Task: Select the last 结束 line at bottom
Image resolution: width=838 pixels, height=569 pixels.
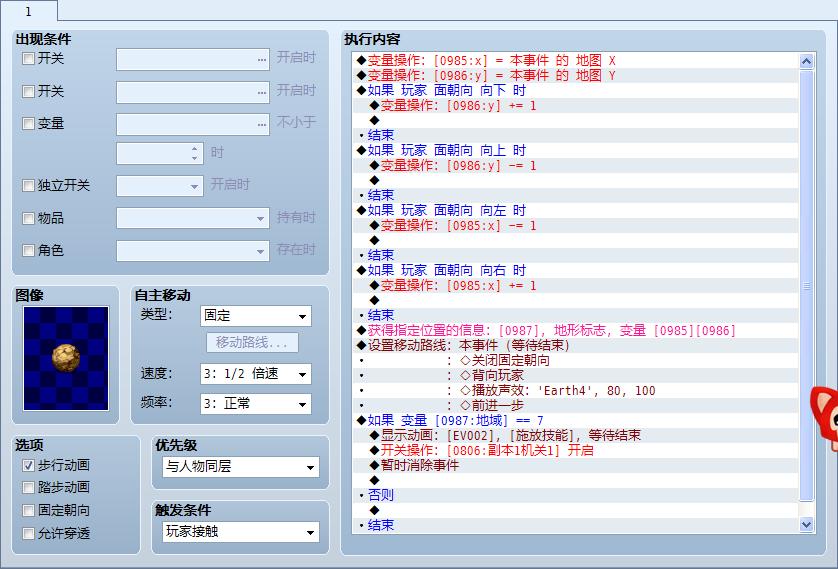Action: point(577,525)
